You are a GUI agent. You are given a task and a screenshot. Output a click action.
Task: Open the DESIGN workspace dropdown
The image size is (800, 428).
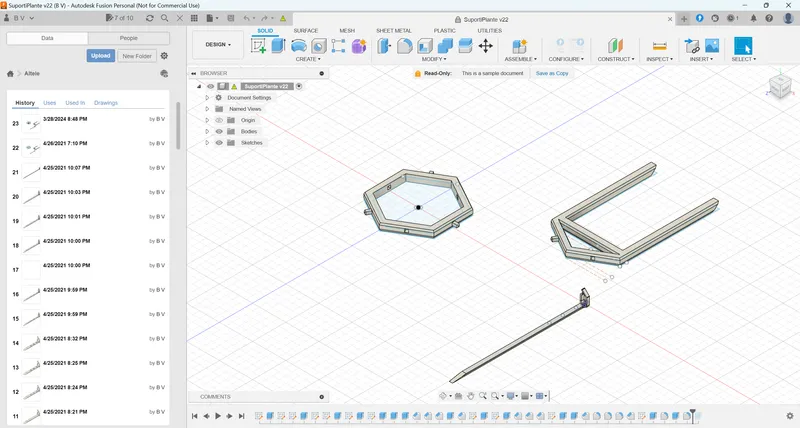click(218, 45)
